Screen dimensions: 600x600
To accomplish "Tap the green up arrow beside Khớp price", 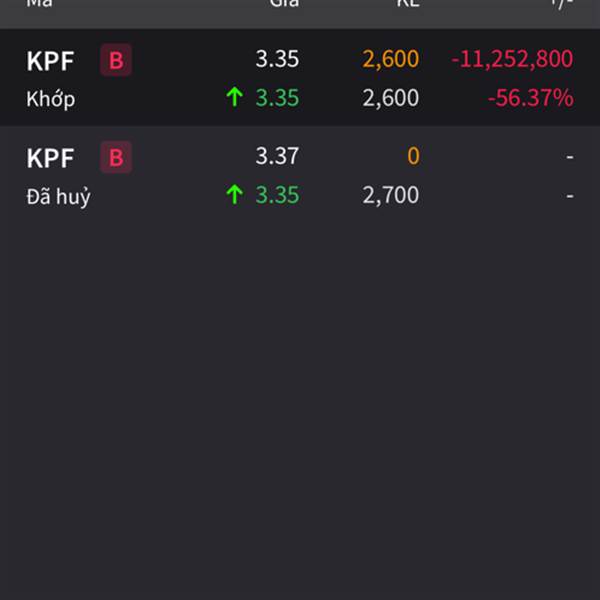I will click(x=235, y=97).
